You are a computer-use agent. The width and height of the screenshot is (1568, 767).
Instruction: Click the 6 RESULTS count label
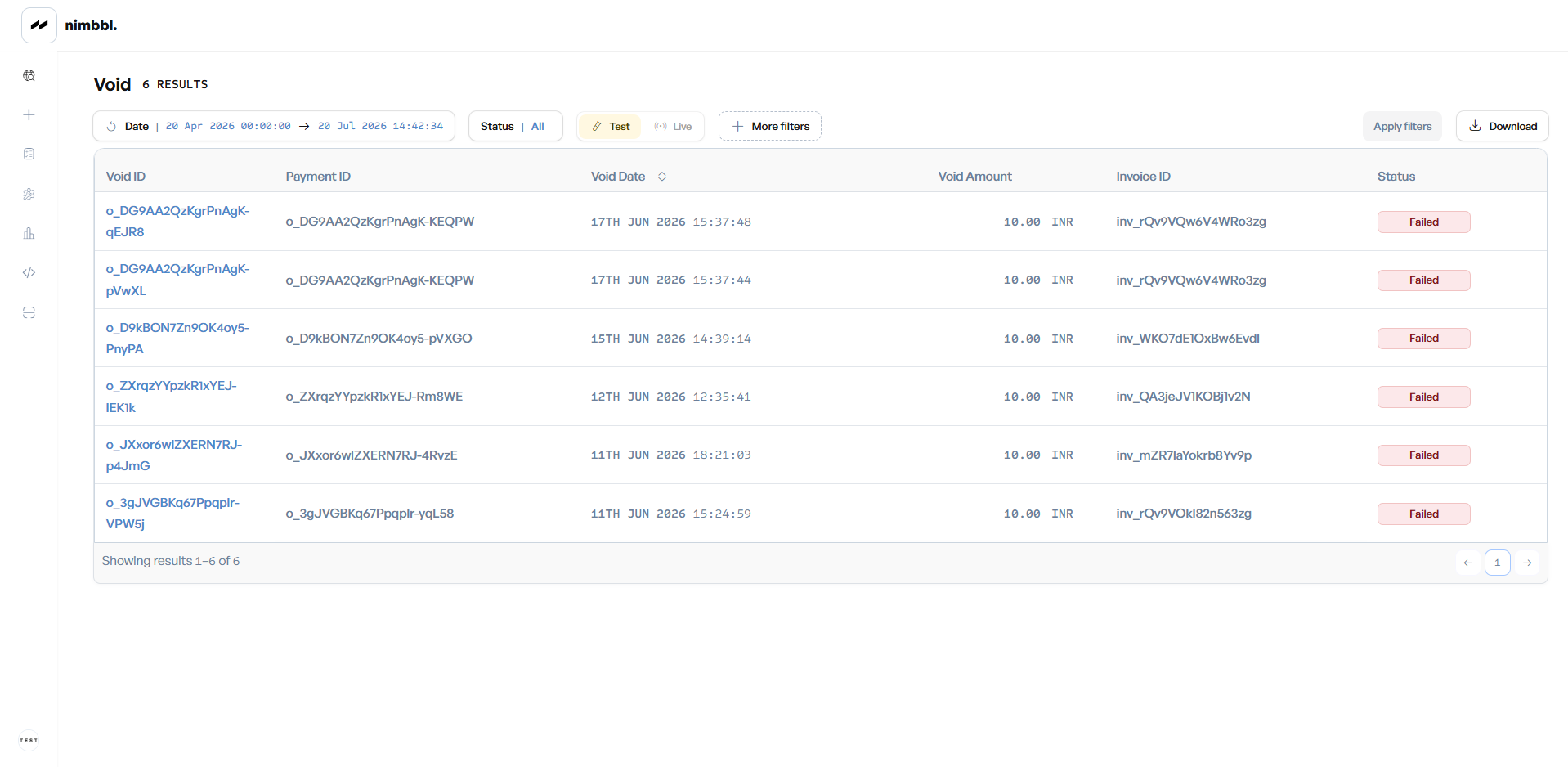click(175, 85)
